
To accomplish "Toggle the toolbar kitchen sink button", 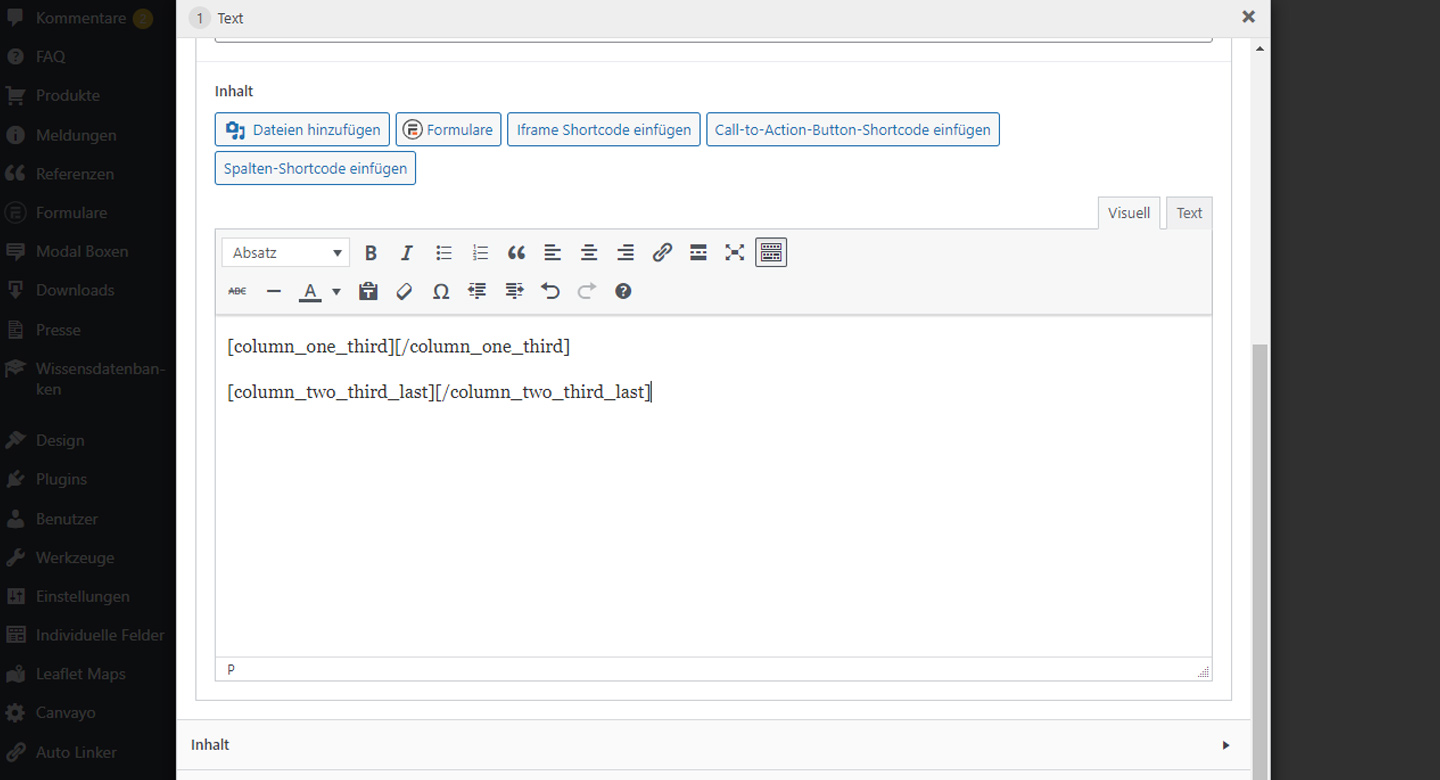I will [x=771, y=253].
